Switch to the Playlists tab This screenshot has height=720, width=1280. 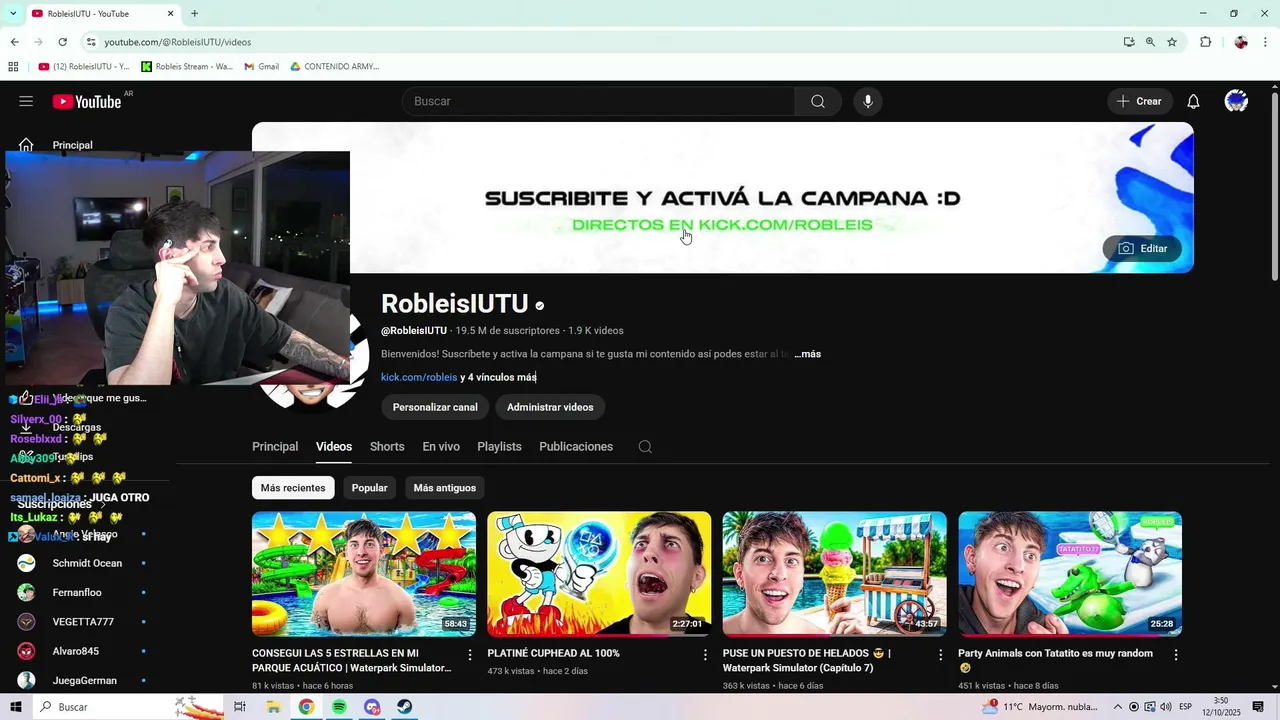[x=499, y=447]
